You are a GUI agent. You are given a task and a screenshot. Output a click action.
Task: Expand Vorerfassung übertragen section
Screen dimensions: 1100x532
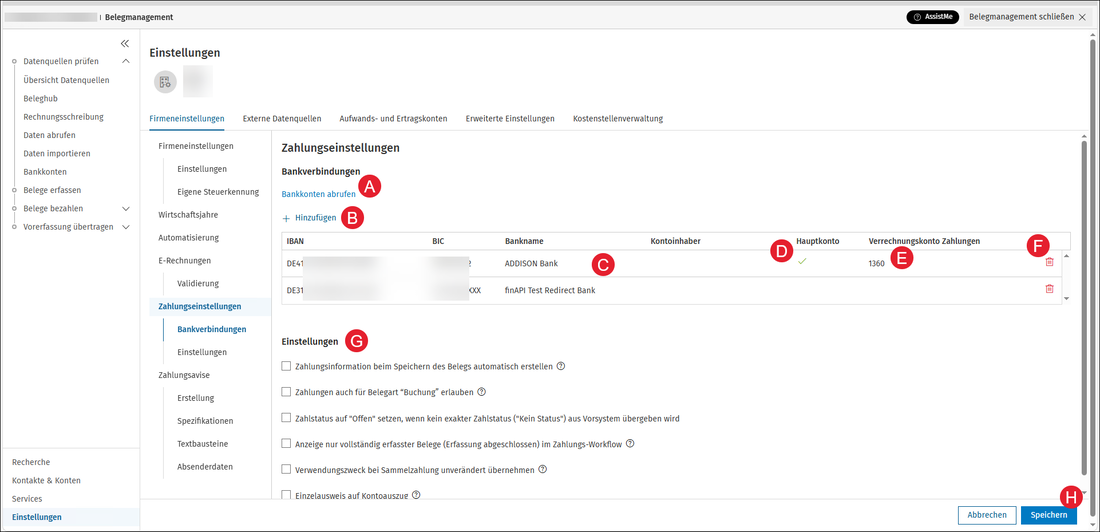[126, 227]
